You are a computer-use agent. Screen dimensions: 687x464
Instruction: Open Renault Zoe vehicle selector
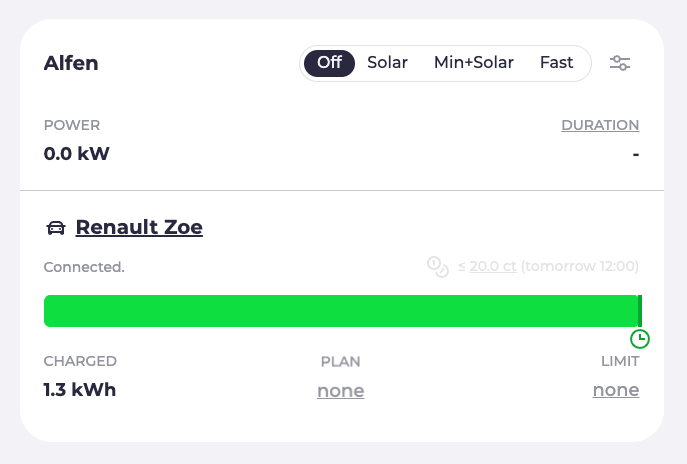coord(139,228)
